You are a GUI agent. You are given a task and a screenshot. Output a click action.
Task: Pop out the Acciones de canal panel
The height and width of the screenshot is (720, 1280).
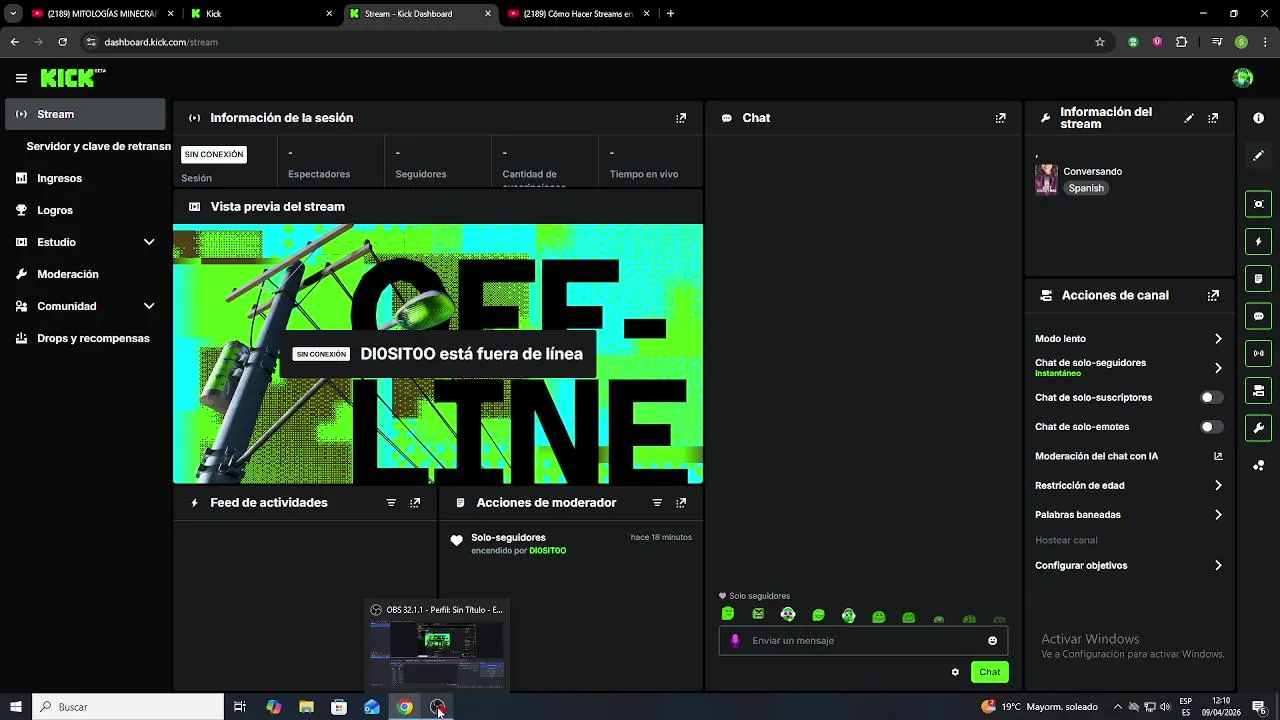click(1213, 296)
